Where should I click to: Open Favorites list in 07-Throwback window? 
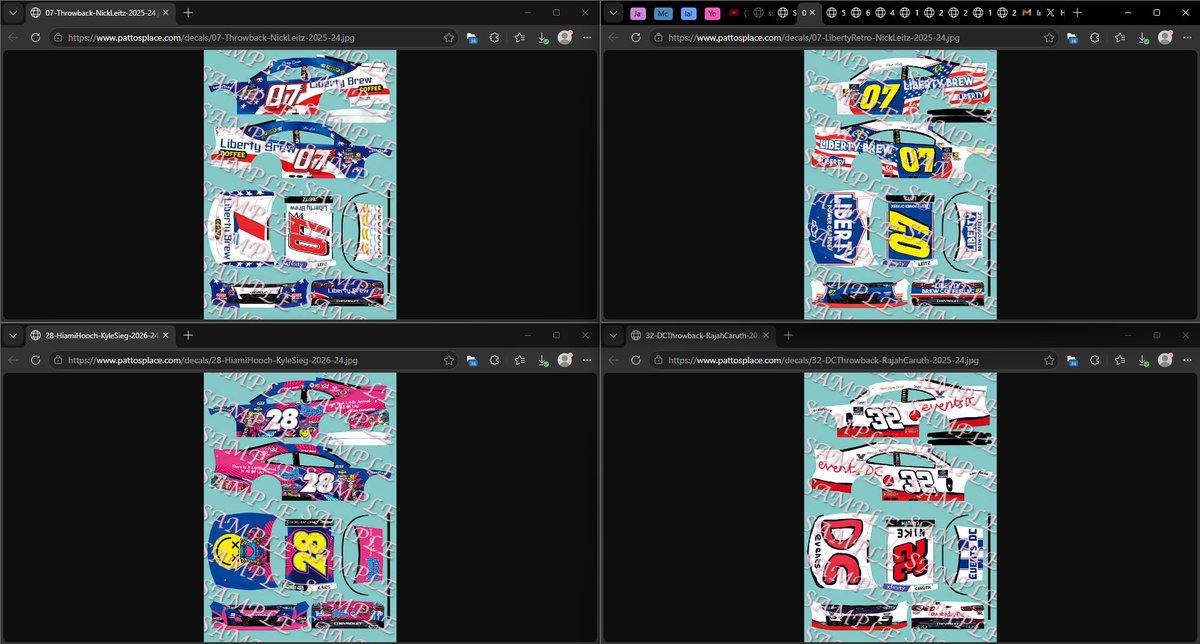(520, 37)
